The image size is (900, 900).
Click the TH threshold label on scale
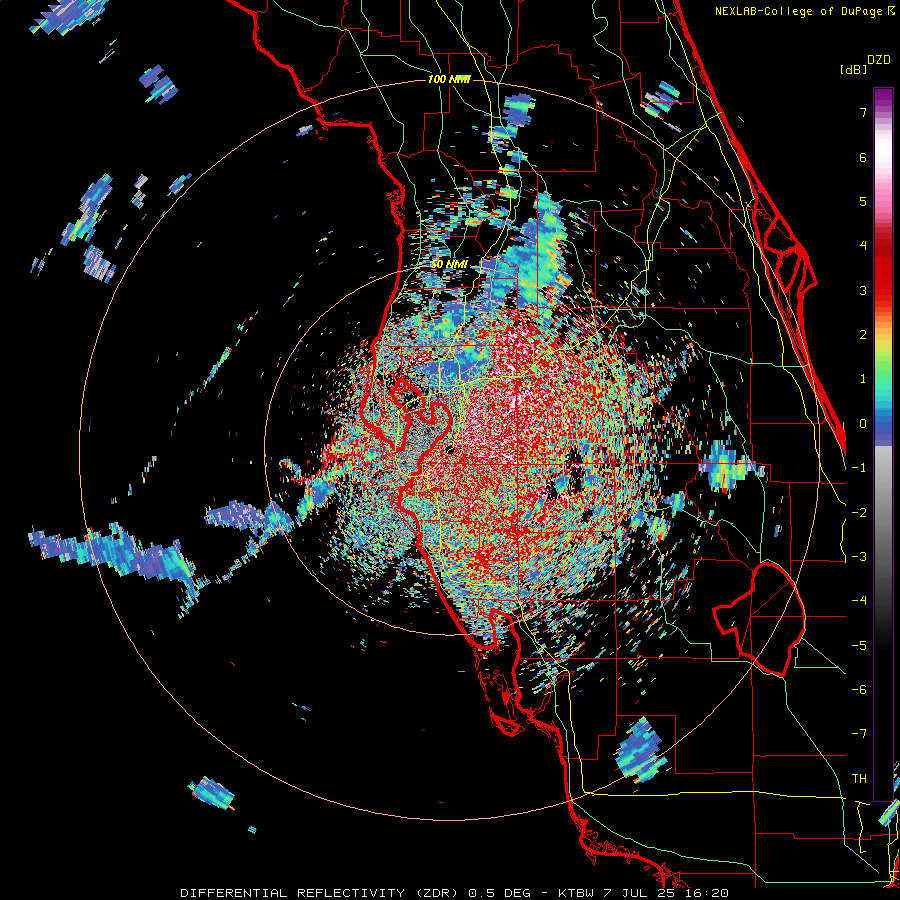click(x=859, y=779)
